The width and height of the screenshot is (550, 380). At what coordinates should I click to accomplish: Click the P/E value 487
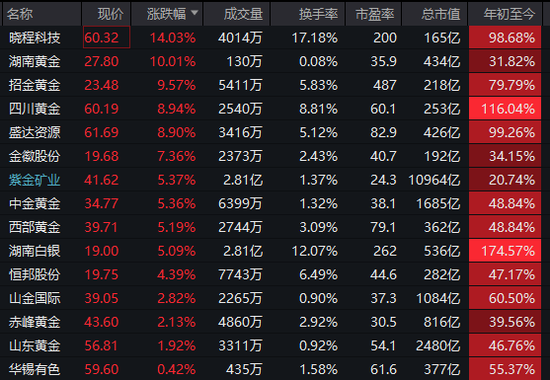pos(384,85)
